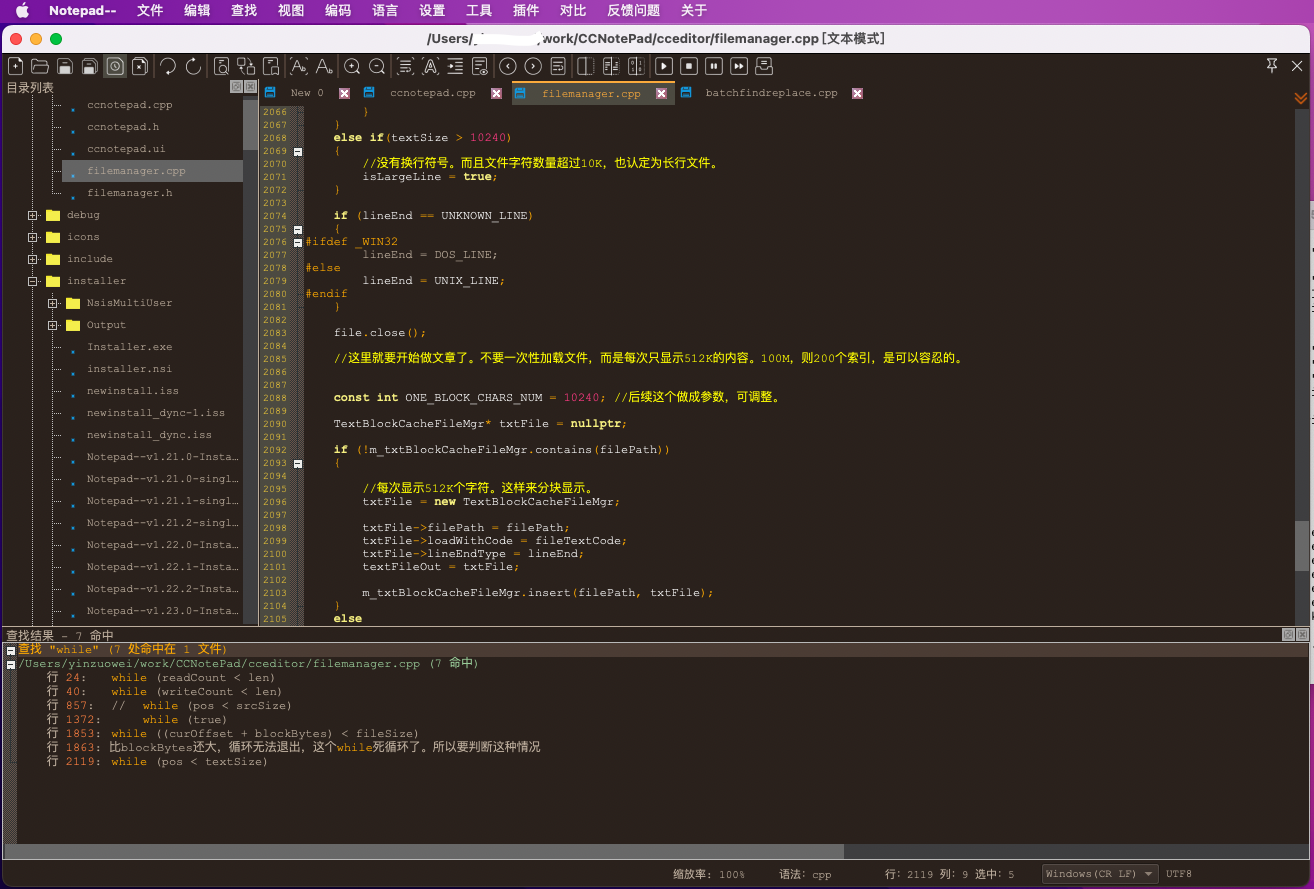The image size is (1314, 889).
Task: Click the fast-forward run macro icon
Action: coord(739,66)
